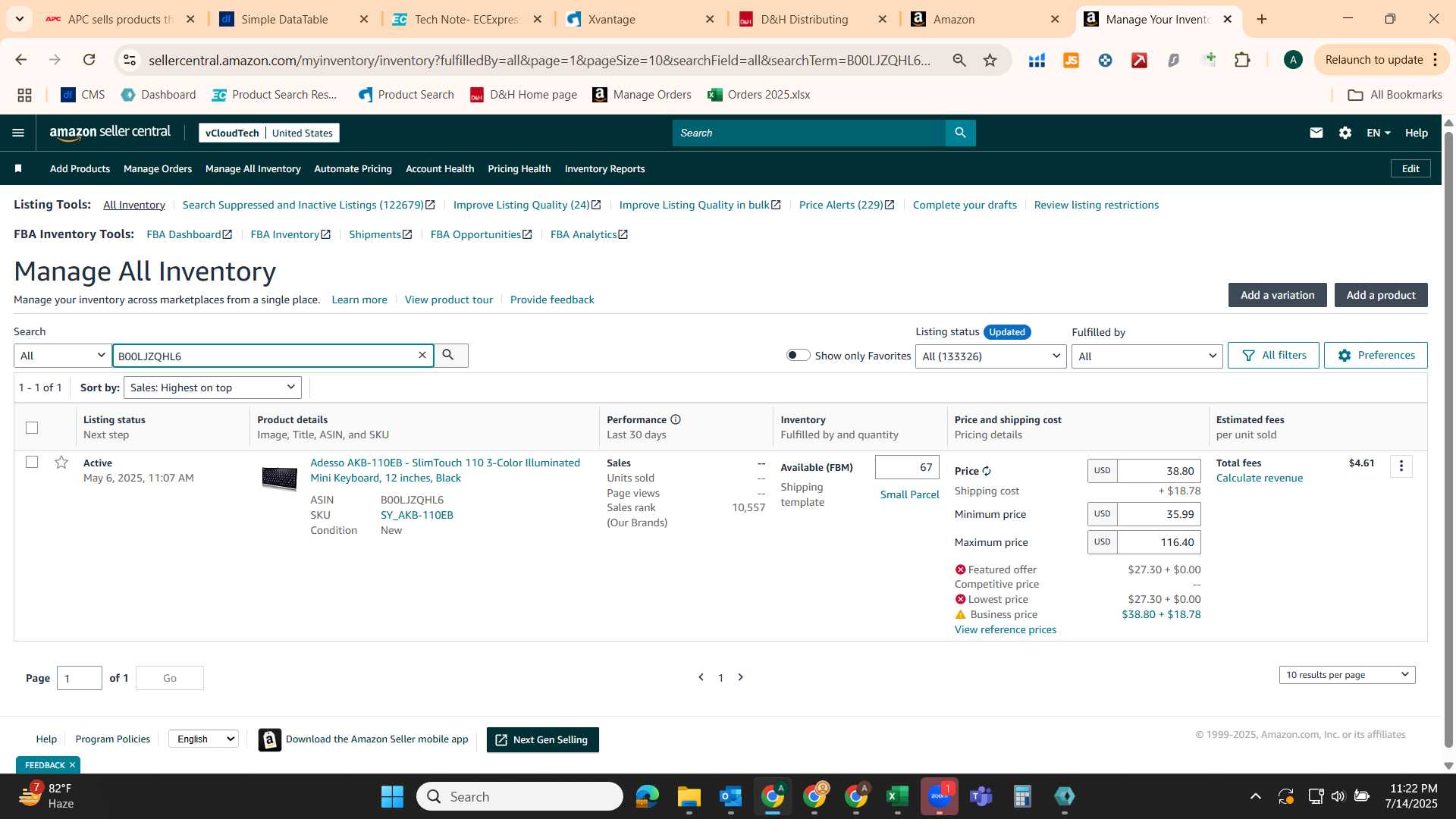Open Chrome profile avatar A

coord(1293,60)
